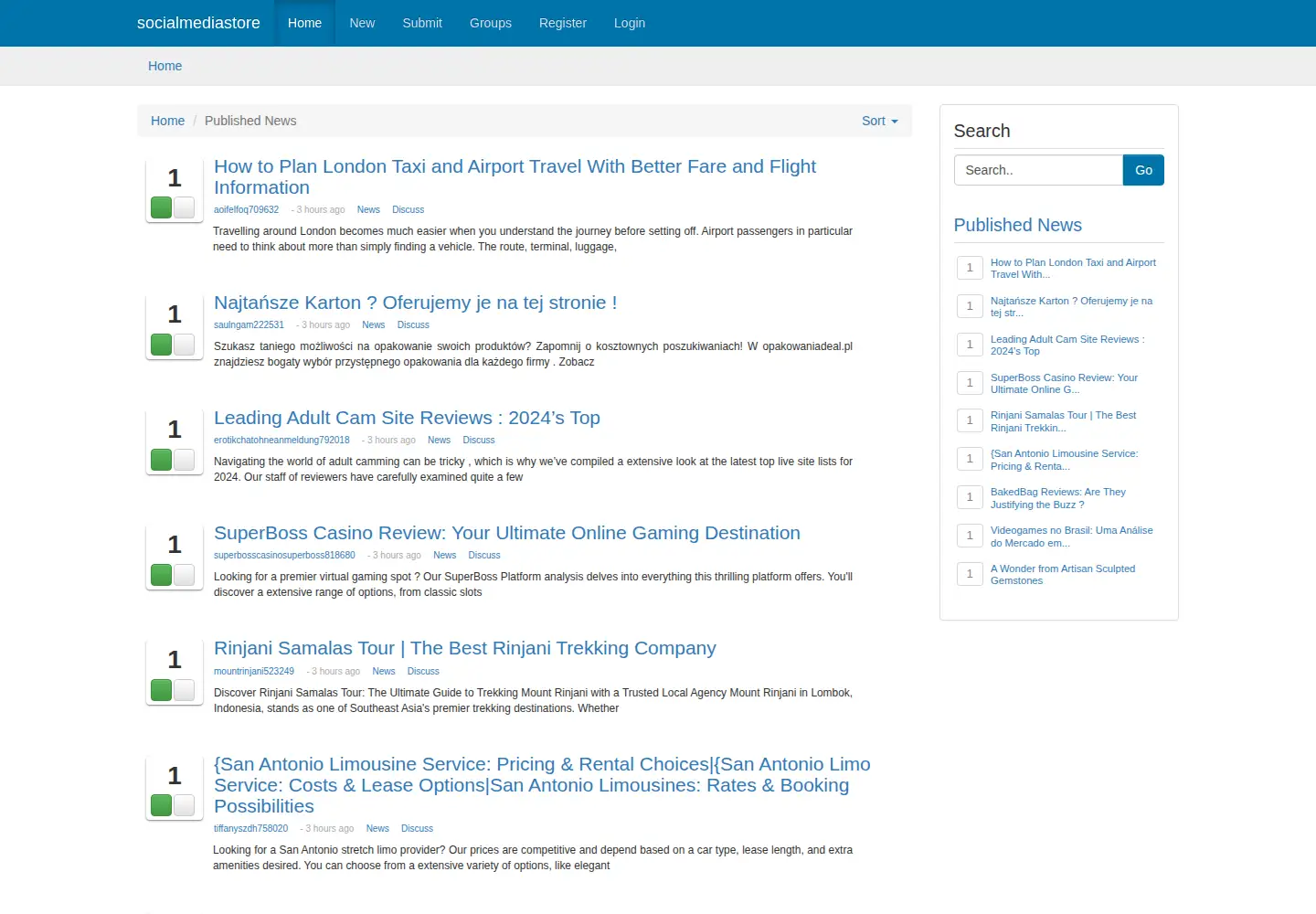Open the Home tab in navbar
This screenshot has height=914, width=1316.
click(x=304, y=23)
